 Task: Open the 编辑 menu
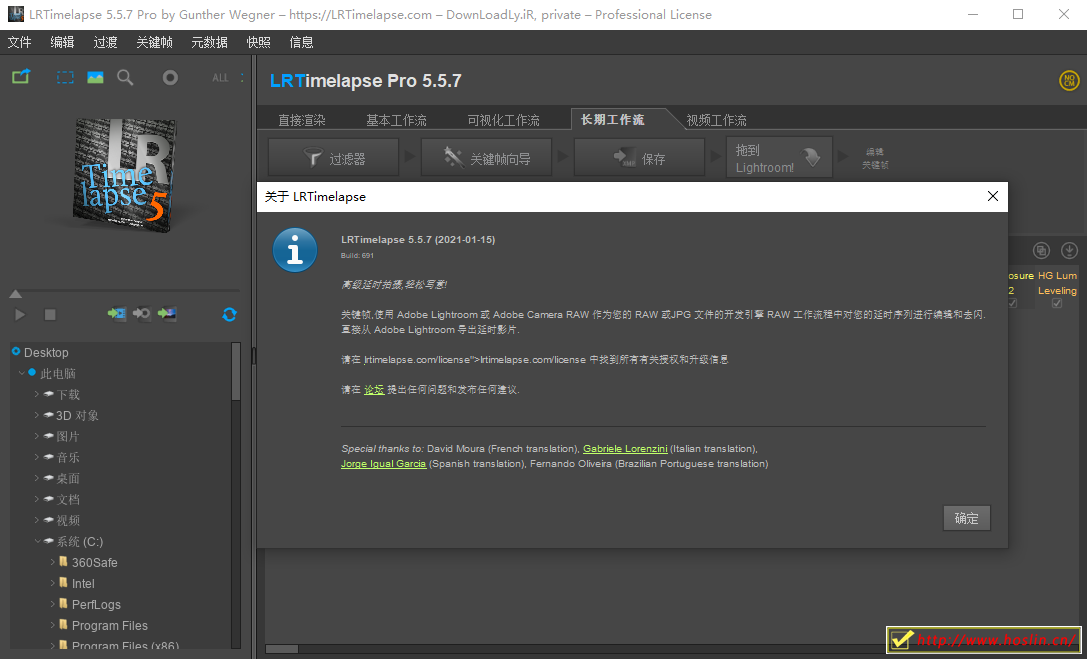click(62, 42)
